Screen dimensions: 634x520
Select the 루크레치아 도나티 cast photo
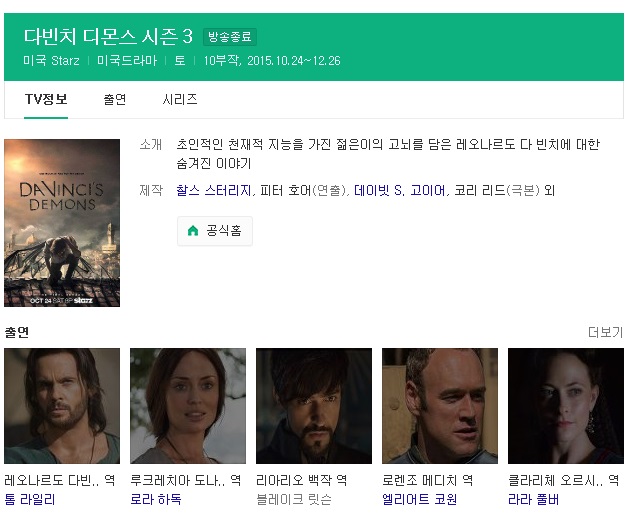coord(188,406)
